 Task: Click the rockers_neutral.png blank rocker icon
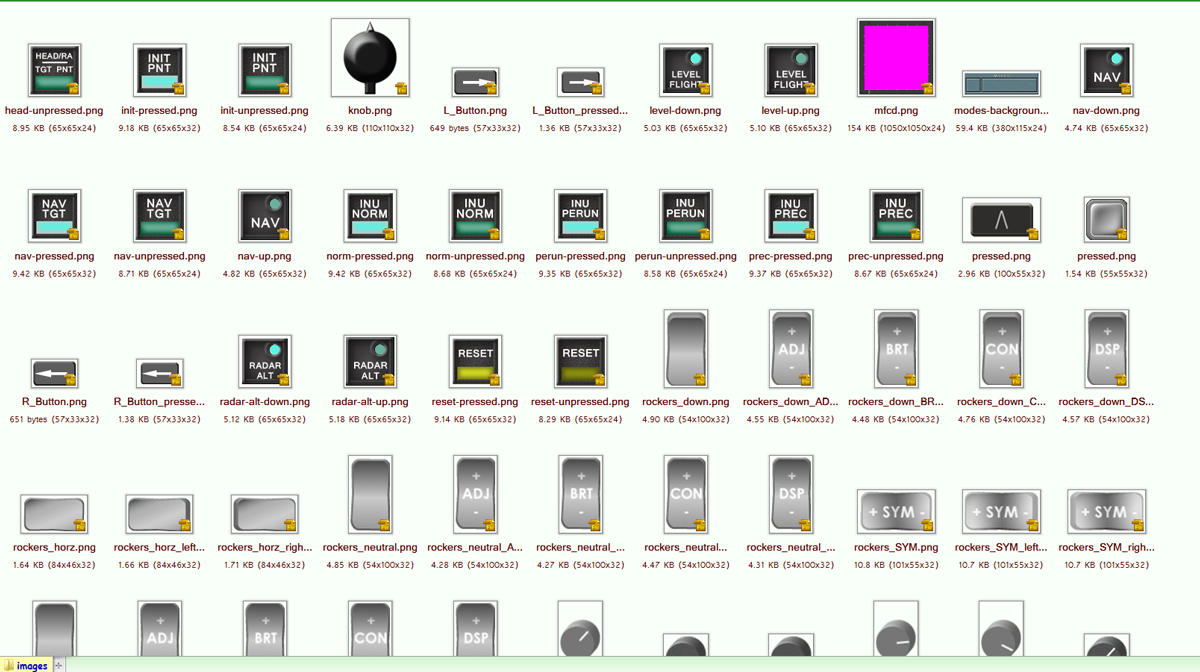[x=370, y=495]
